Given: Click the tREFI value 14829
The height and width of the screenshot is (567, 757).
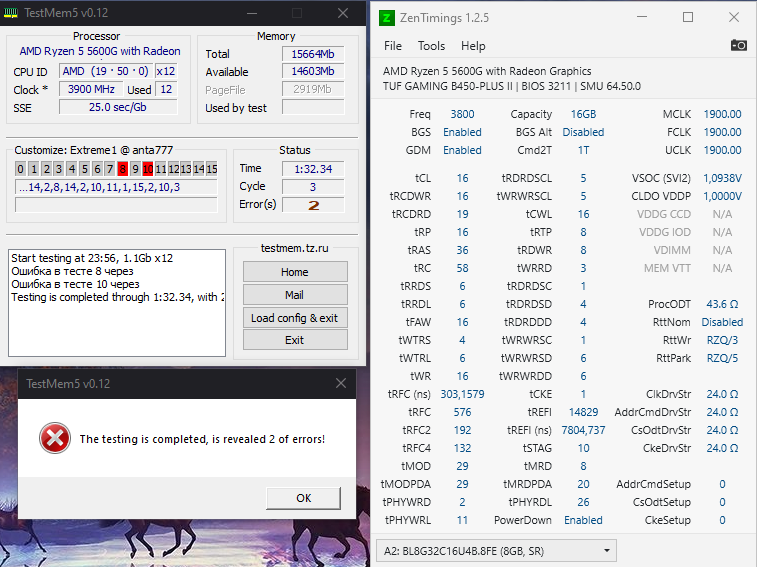Looking at the screenshot, I should [583, 412].
